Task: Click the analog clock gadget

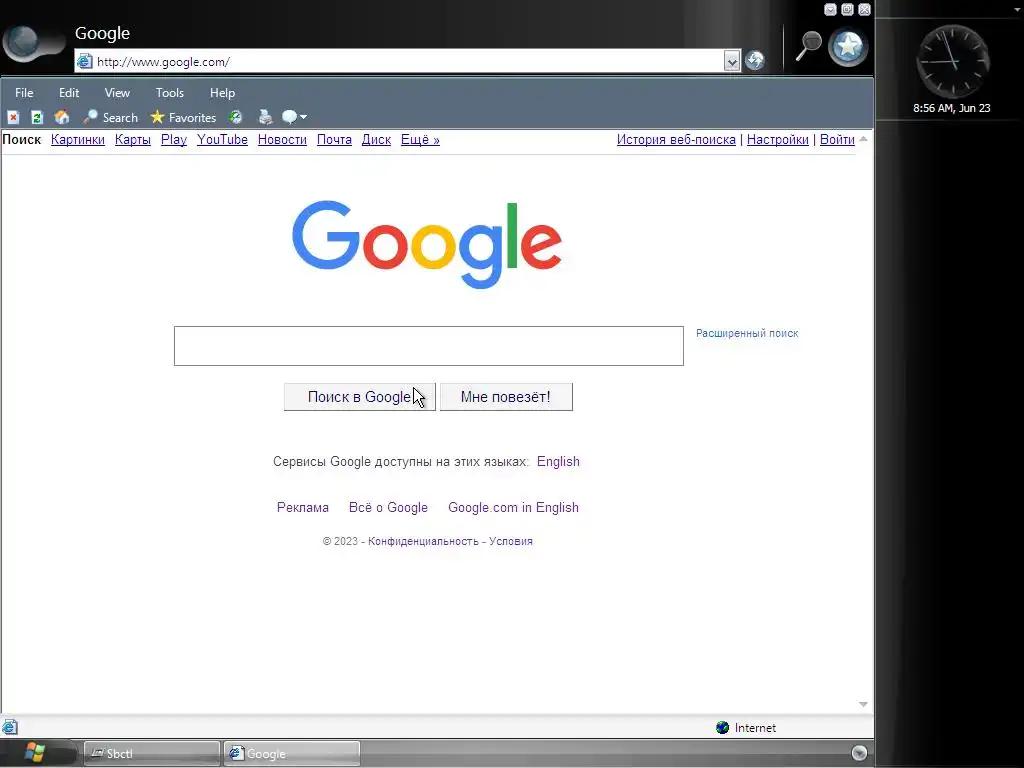Action: click(x=953, y=62)
